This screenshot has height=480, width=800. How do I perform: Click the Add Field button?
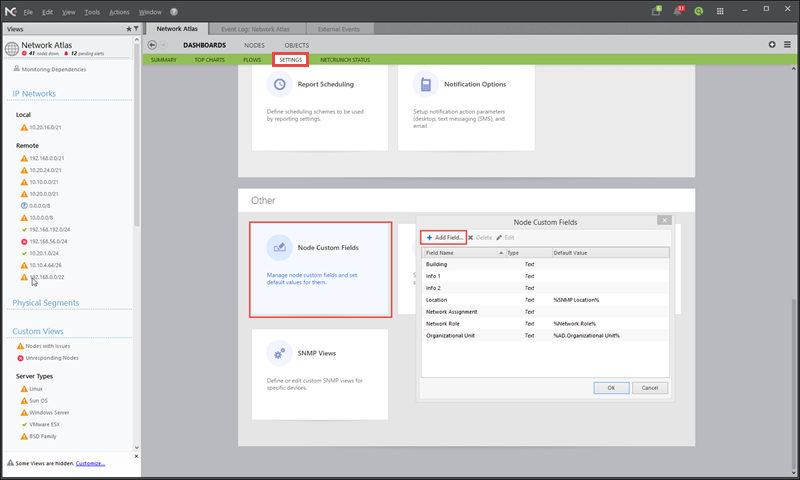tap(443, 237)
